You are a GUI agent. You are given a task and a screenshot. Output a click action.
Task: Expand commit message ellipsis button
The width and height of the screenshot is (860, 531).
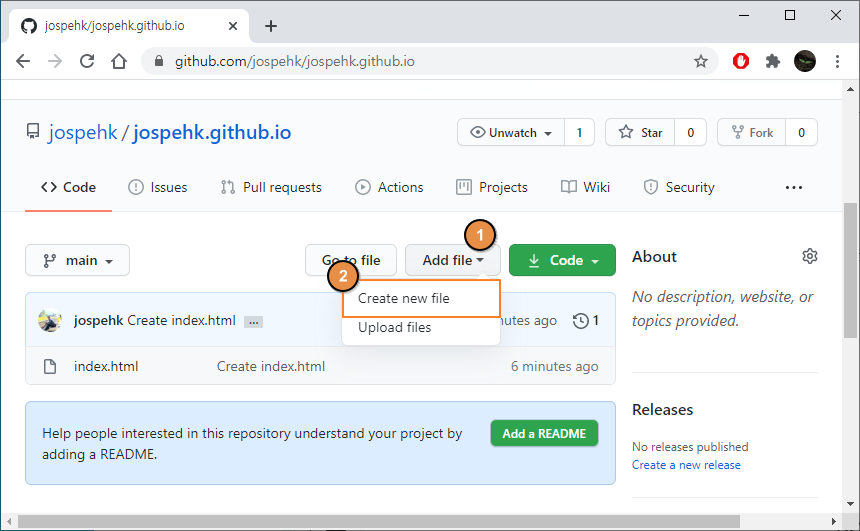253,322
